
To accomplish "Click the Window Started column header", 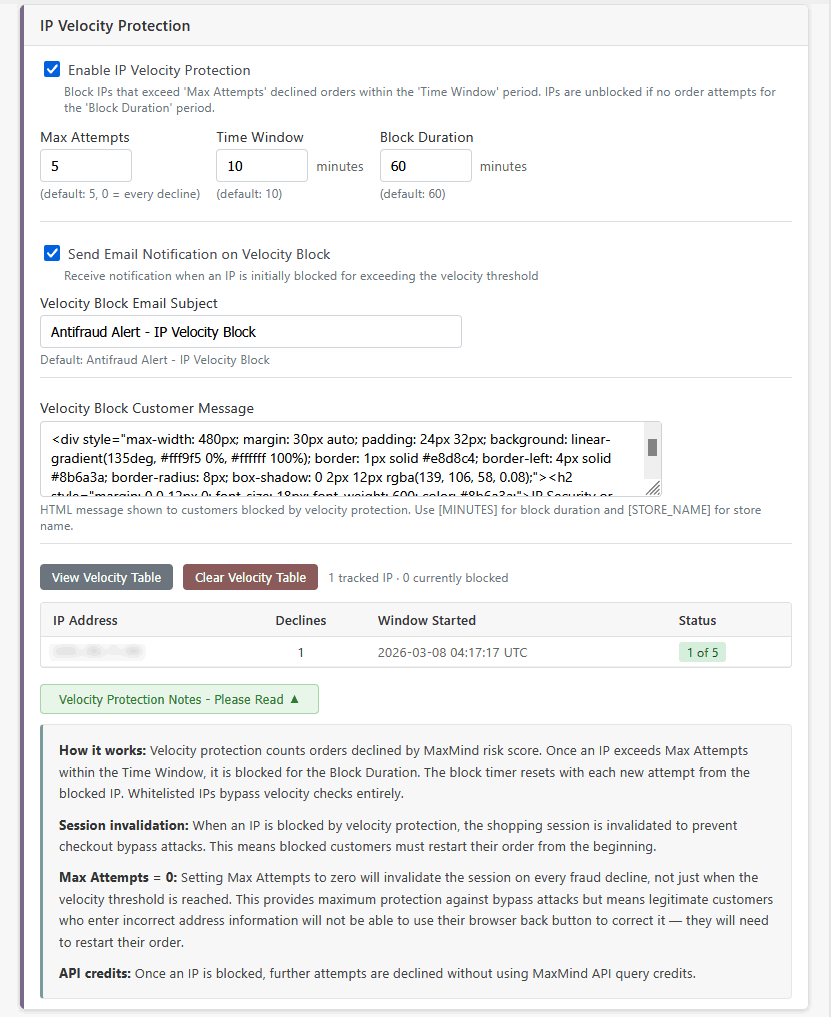I will tap(427, 620).
